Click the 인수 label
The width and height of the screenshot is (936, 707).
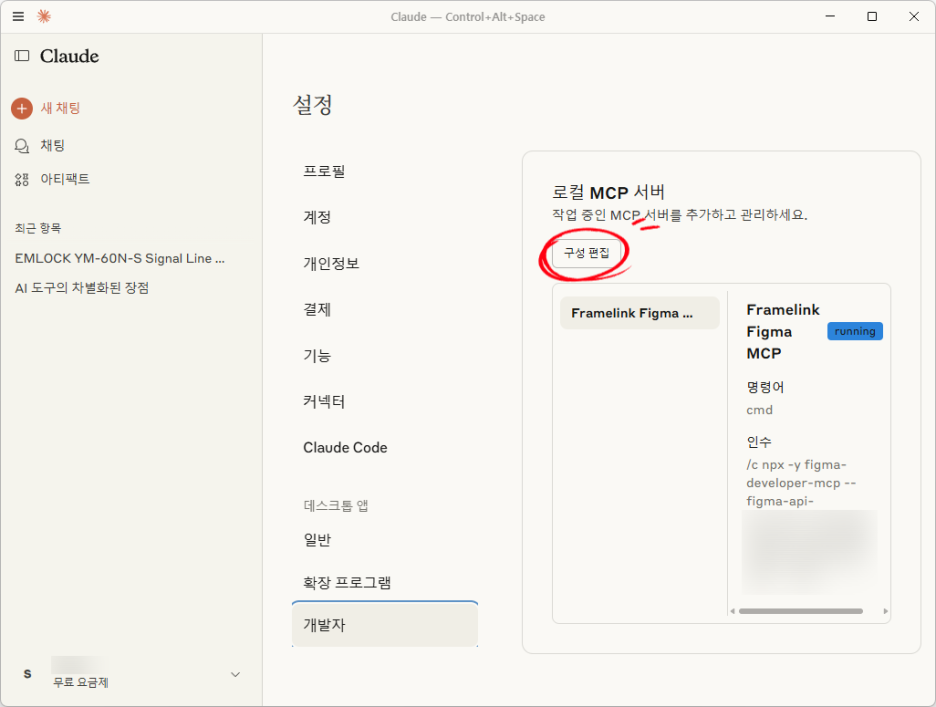coord(759,442)
